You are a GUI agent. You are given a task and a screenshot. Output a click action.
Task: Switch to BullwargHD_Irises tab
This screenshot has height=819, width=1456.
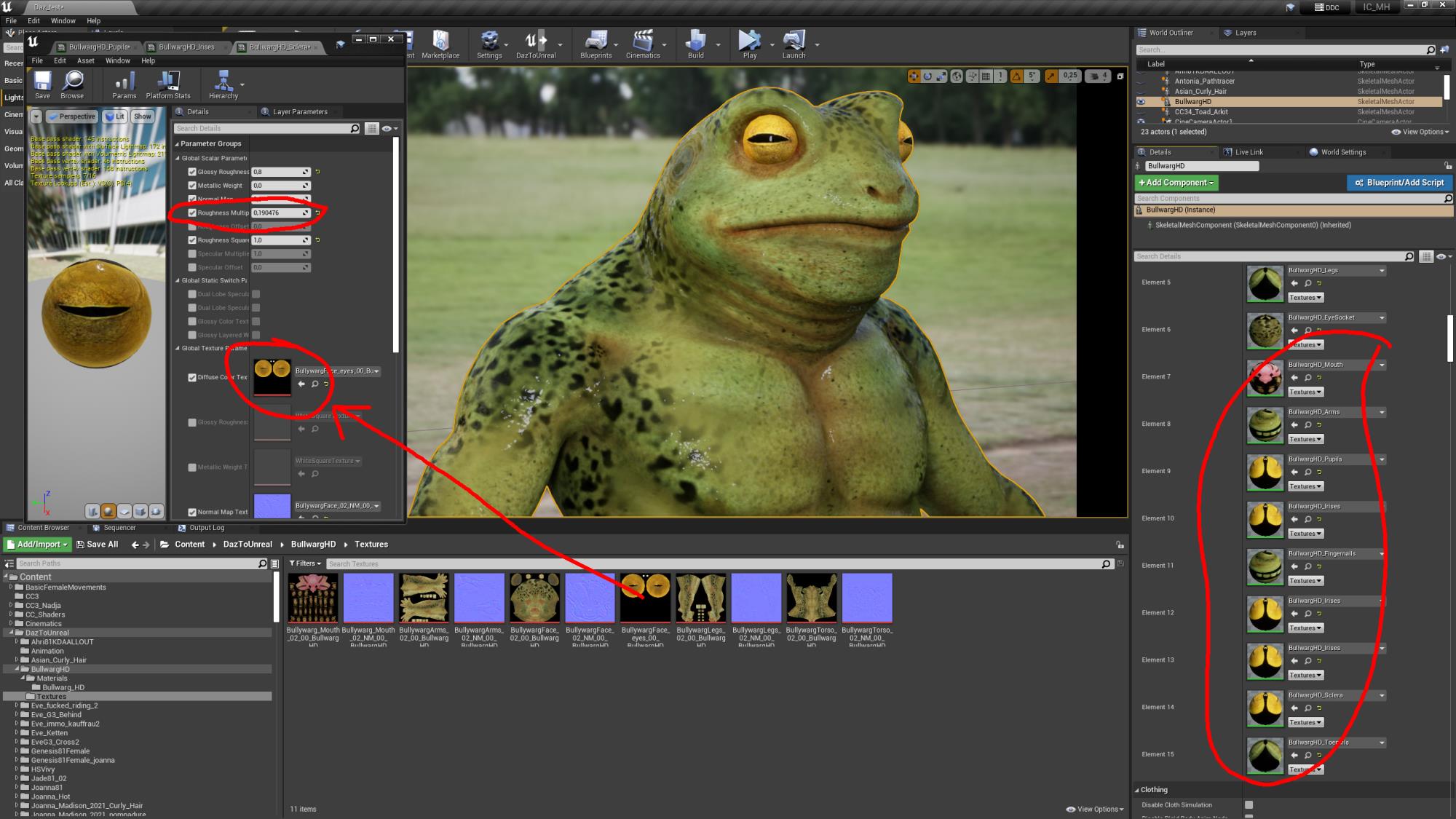[186, 47]
